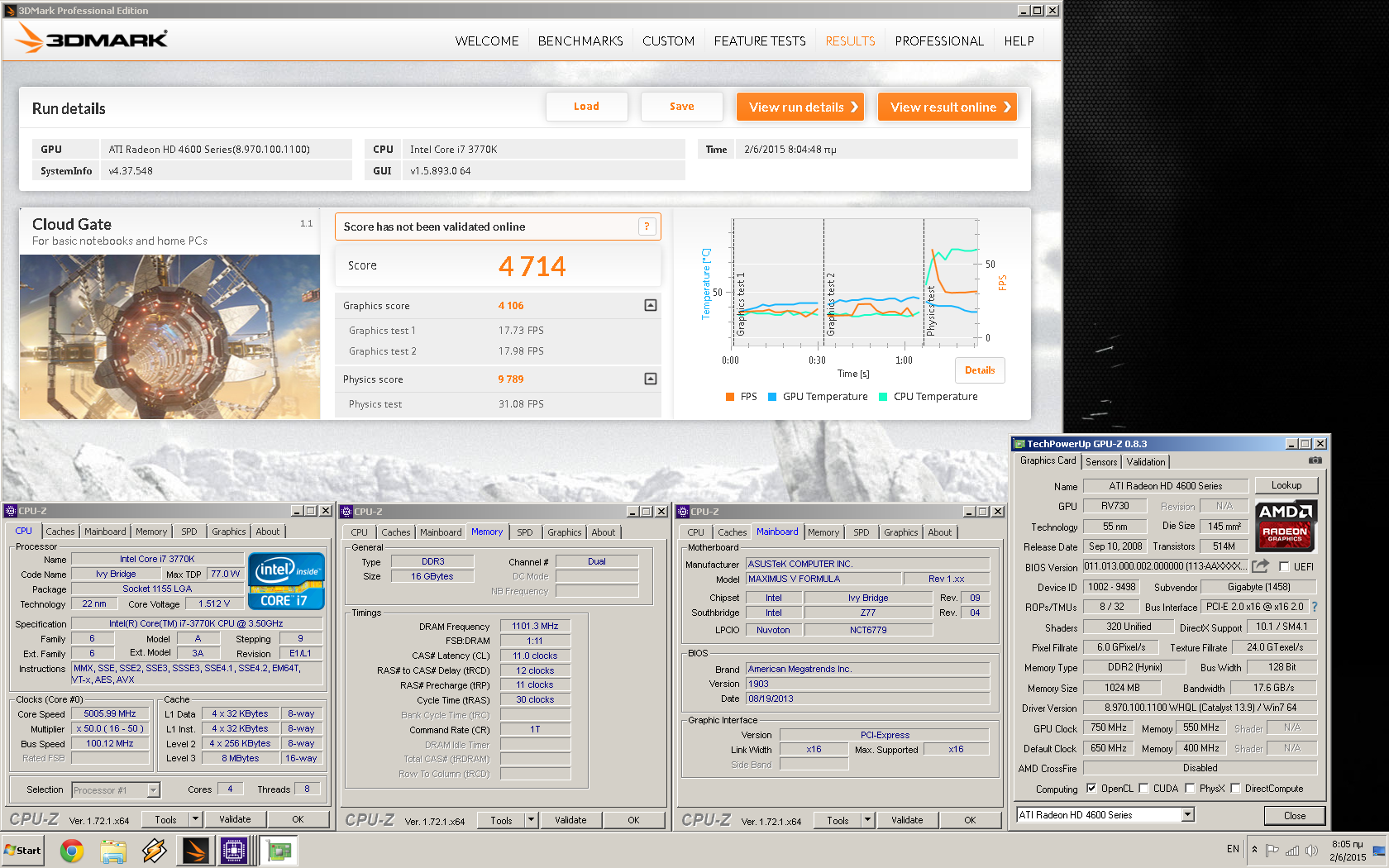The image size is (1389, 868).
Task: Click the teal CPU Temperature legend swatch
Action: pyautogui.click(x=883, y=397)
